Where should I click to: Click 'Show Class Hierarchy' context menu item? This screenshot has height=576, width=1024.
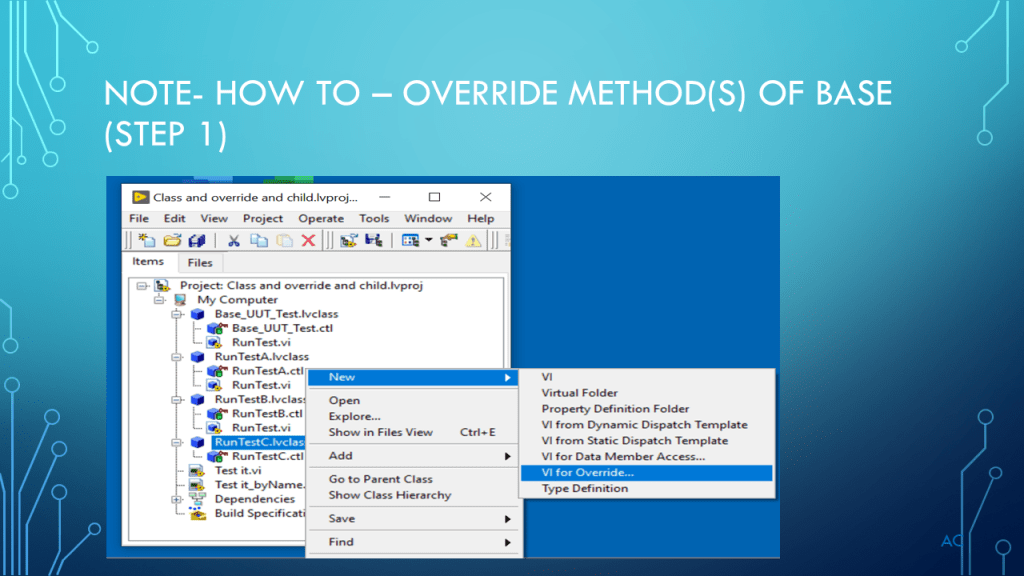coord(390,495)
